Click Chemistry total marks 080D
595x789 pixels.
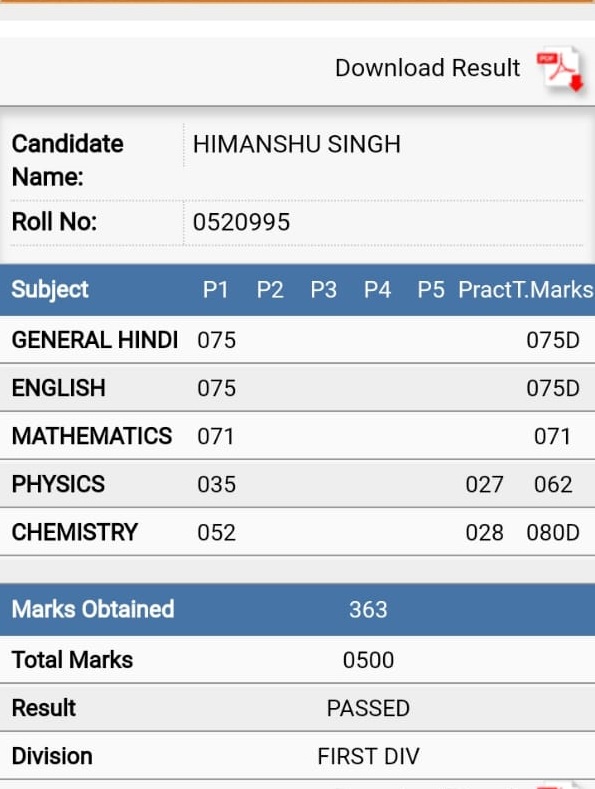pos(553,533)
